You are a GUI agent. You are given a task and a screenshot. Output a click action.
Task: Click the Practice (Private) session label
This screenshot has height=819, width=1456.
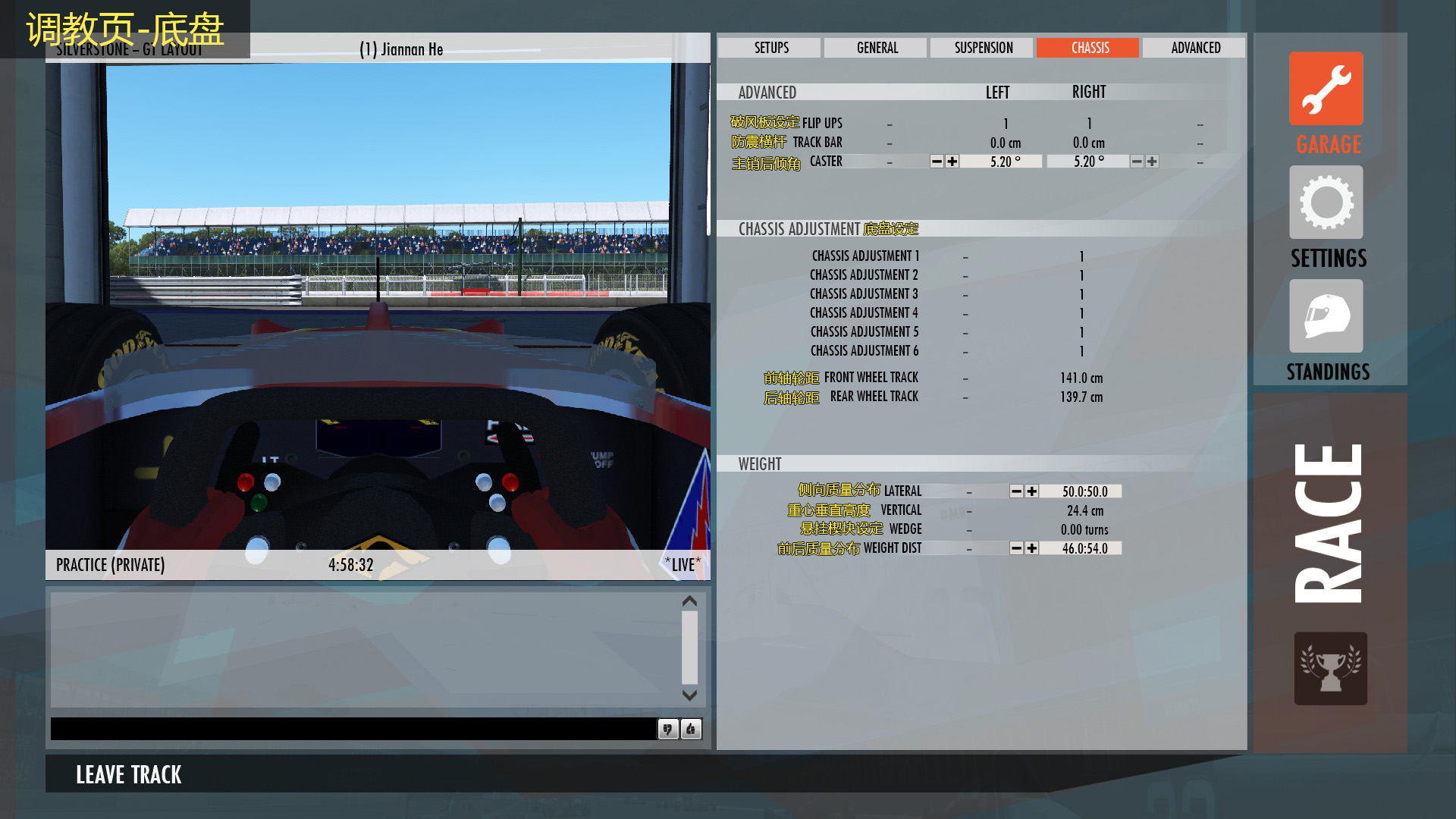tap(110, 565)
